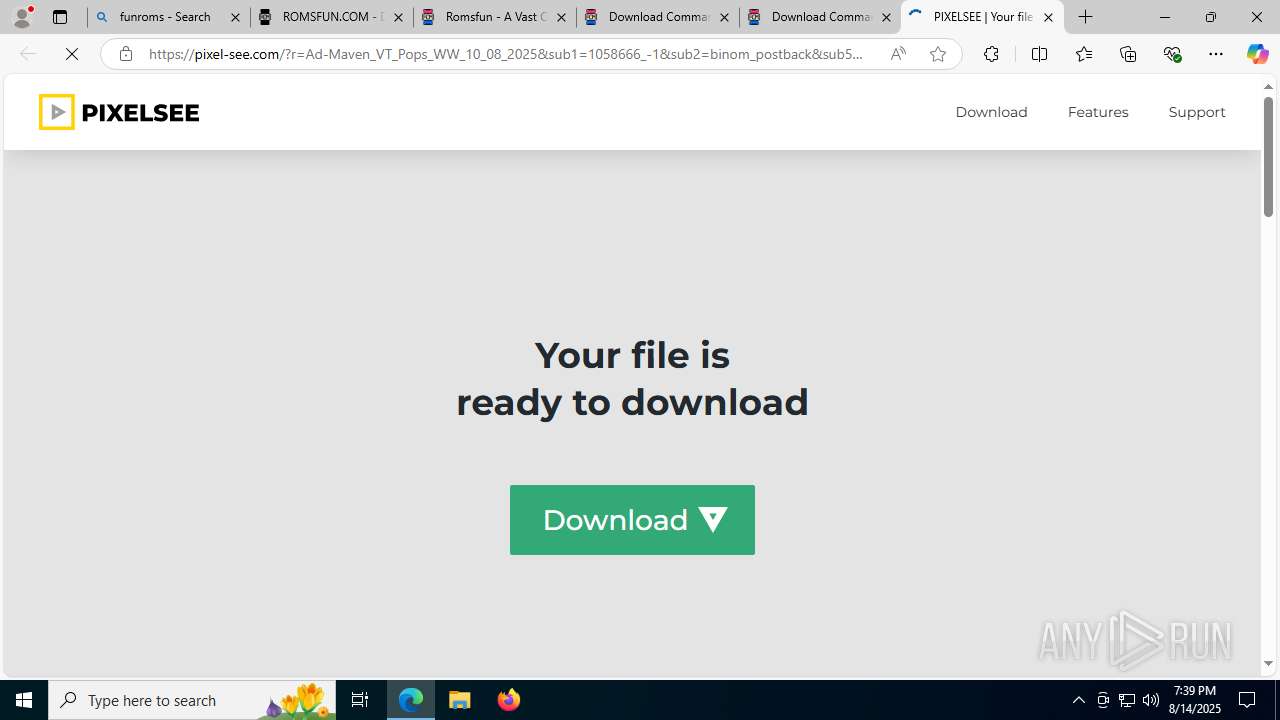Open the Windows Start menu
The width and height of the screenshot is (1280, 720).
click(24, 700)
